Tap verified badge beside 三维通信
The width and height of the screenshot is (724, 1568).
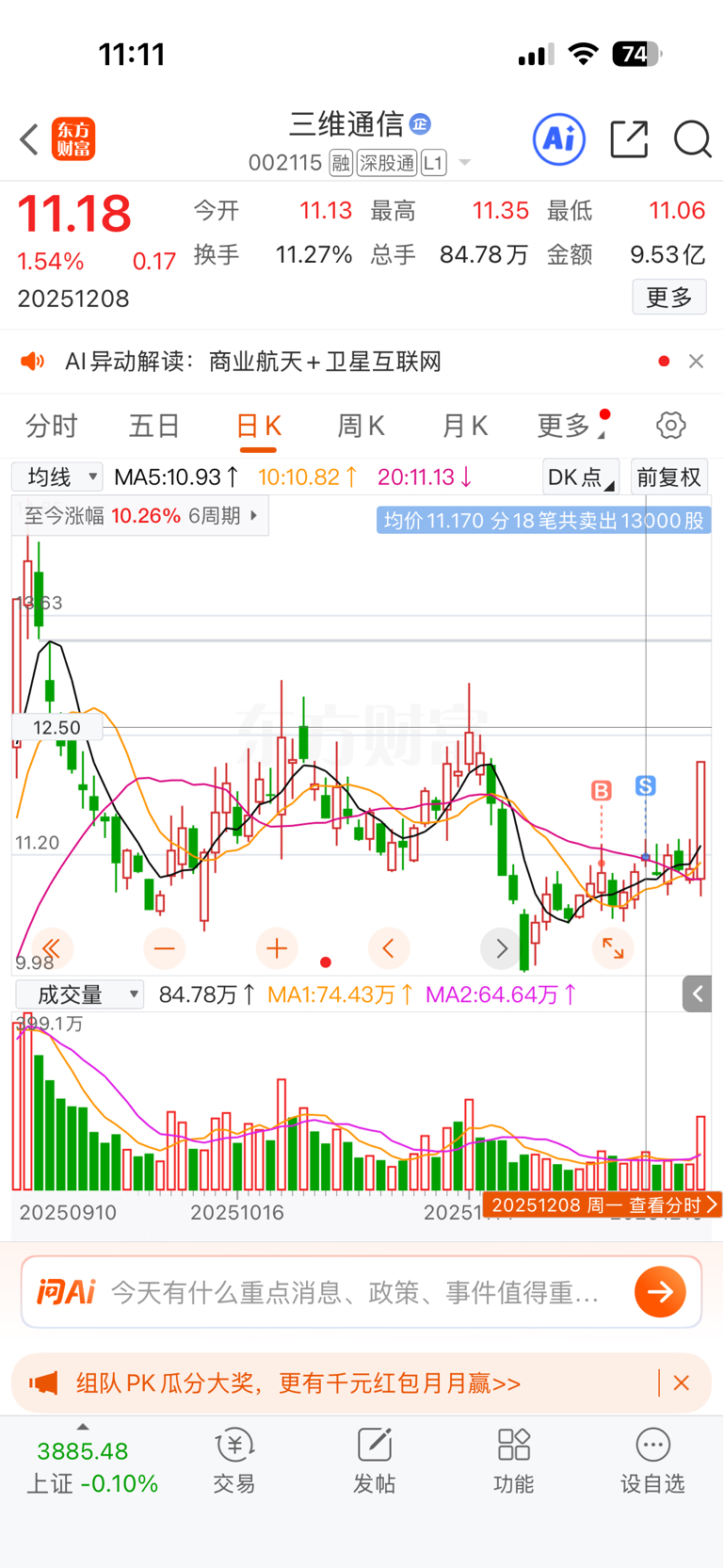click(x=420, y=123)
